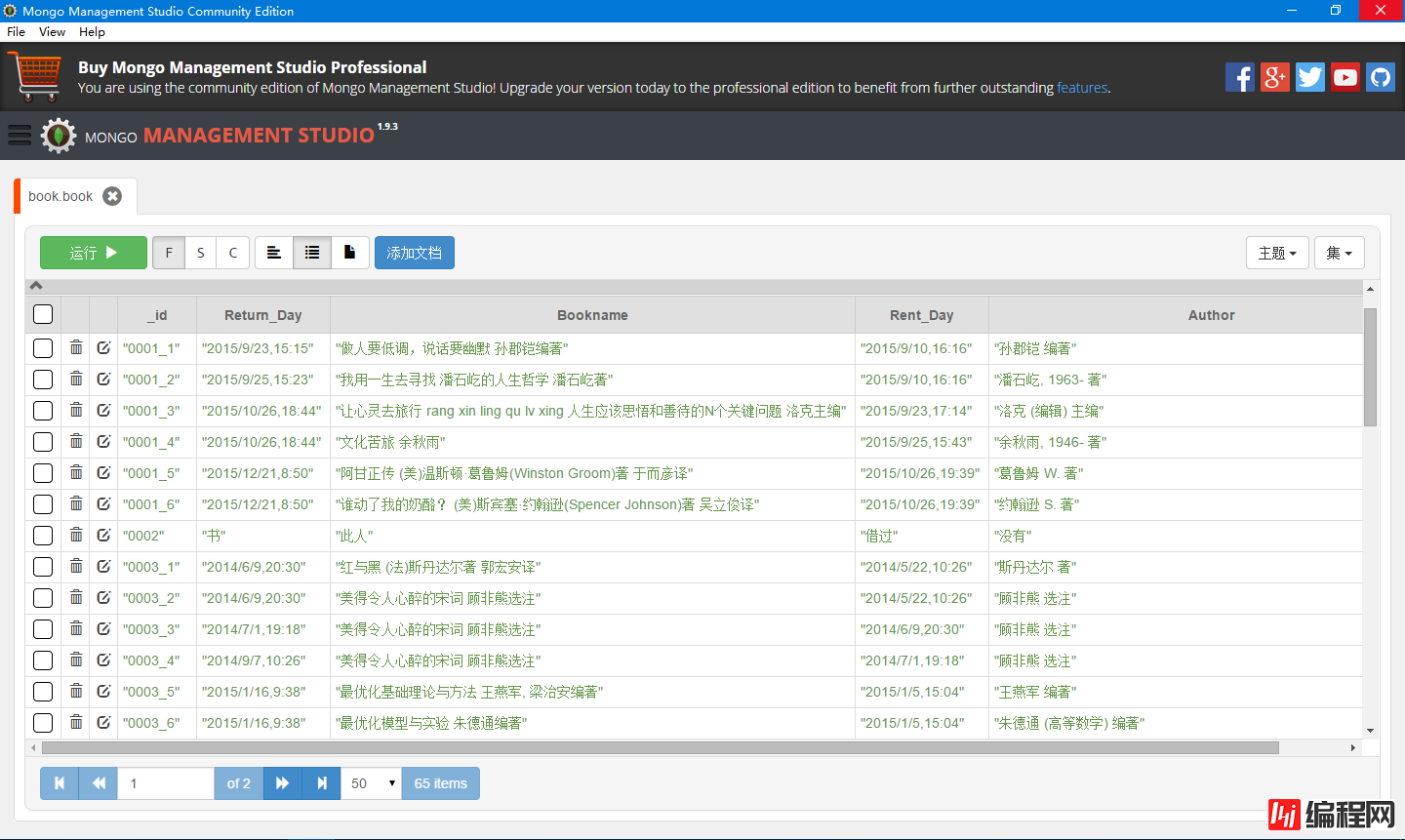
Task: Open the Help menu
Action: pos(92,32)
